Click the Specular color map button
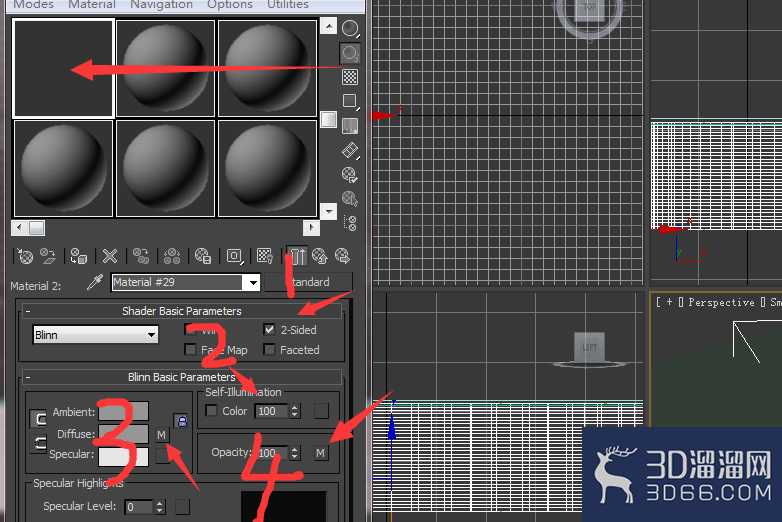This screenshot has width=782, height=522. click(x=162, y=456)
